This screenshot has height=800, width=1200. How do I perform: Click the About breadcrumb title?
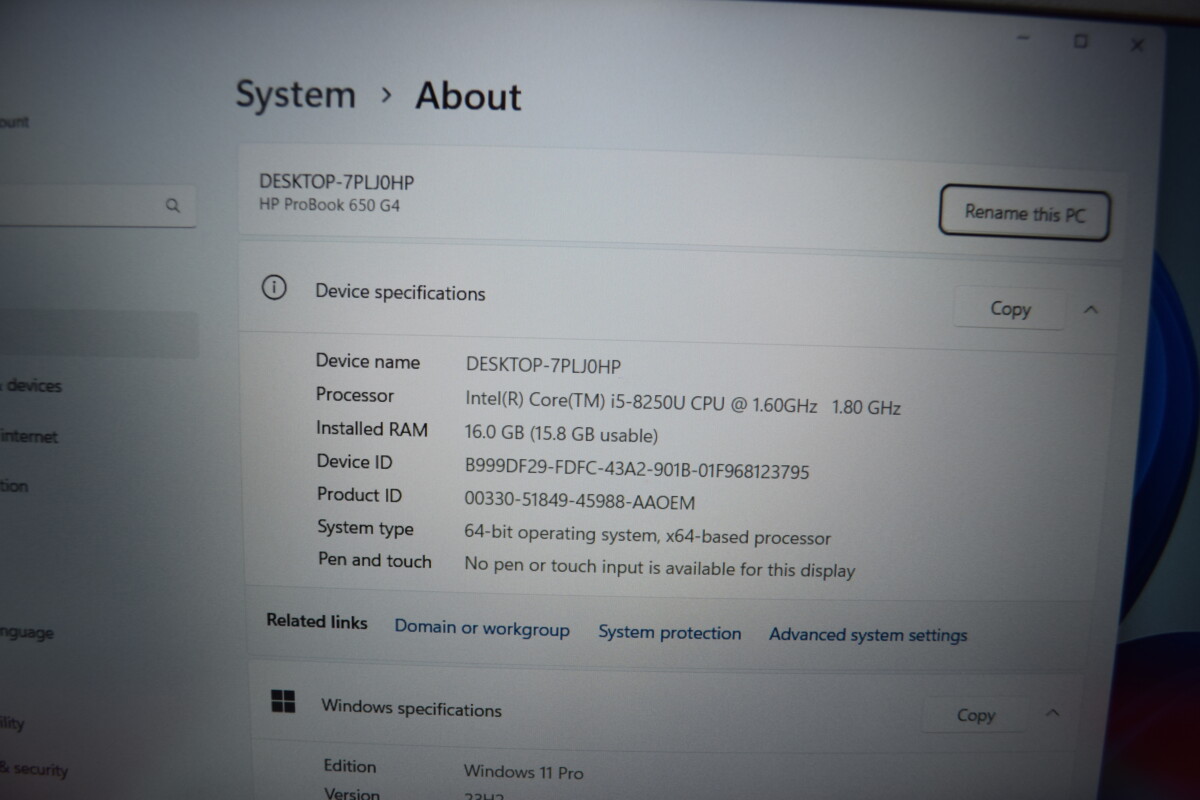point(468,97)
